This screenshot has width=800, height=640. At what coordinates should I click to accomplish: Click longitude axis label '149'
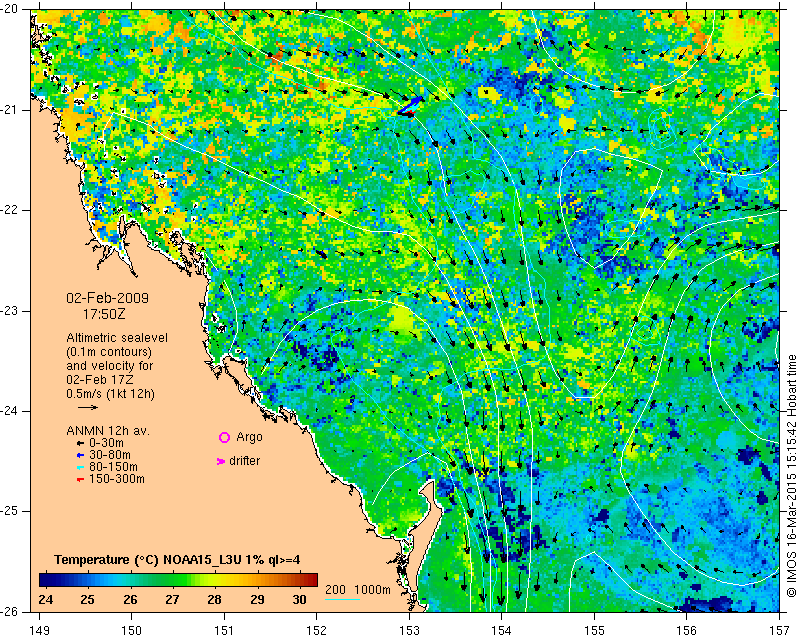(x=39, y=631)
